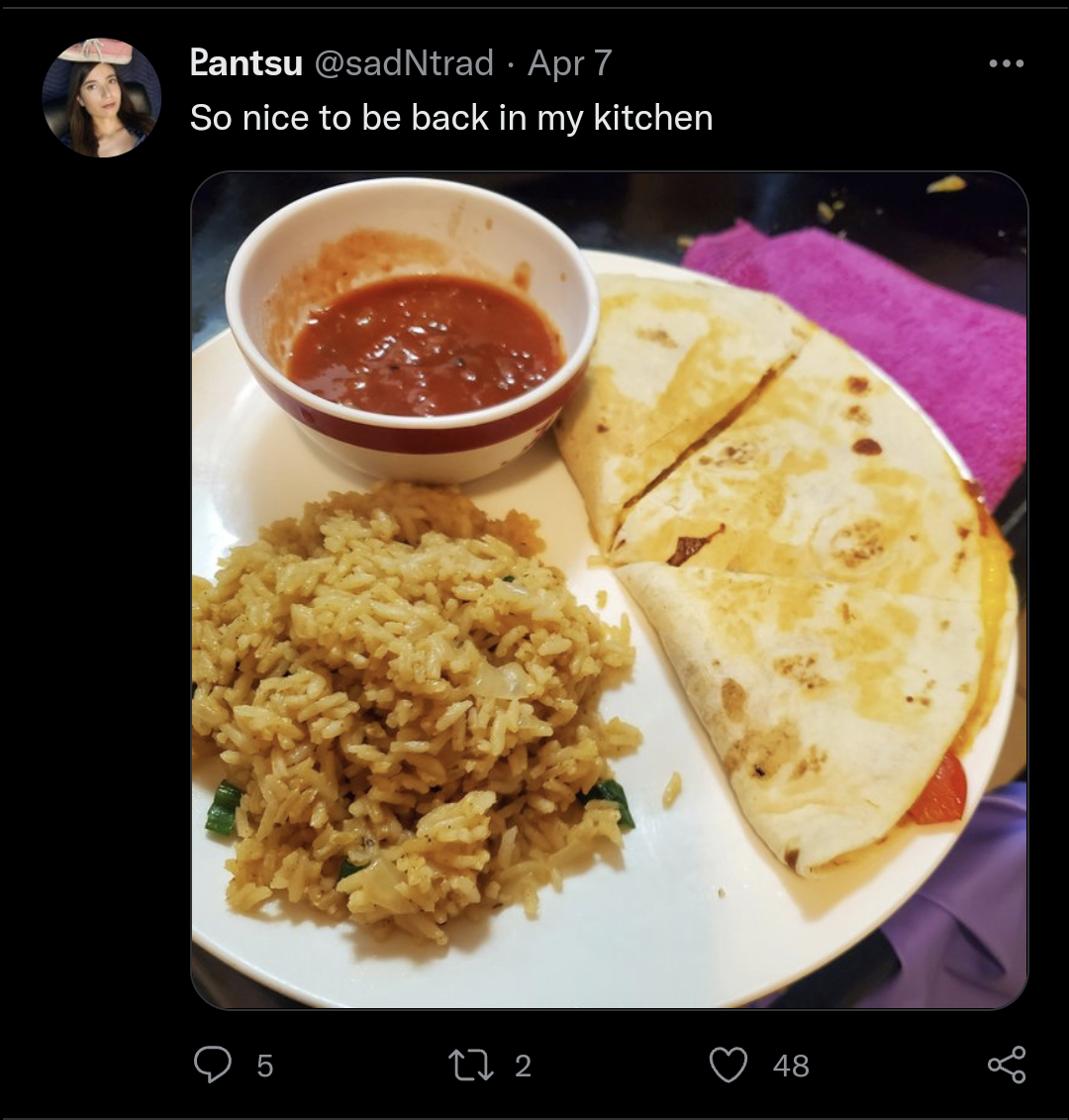Open the share icon on the tweet
This screenshot has height=1120, width=1069.
[x=1007, y=1065]
